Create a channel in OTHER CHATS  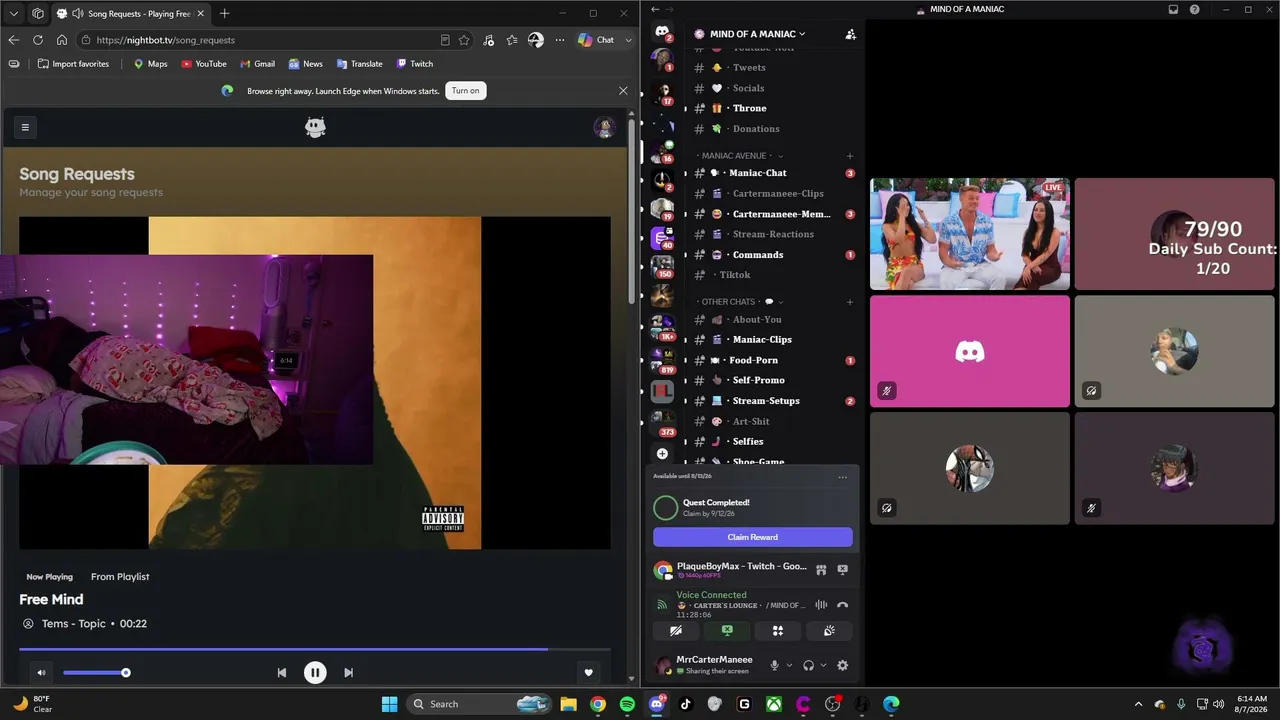tap(850, 302)
